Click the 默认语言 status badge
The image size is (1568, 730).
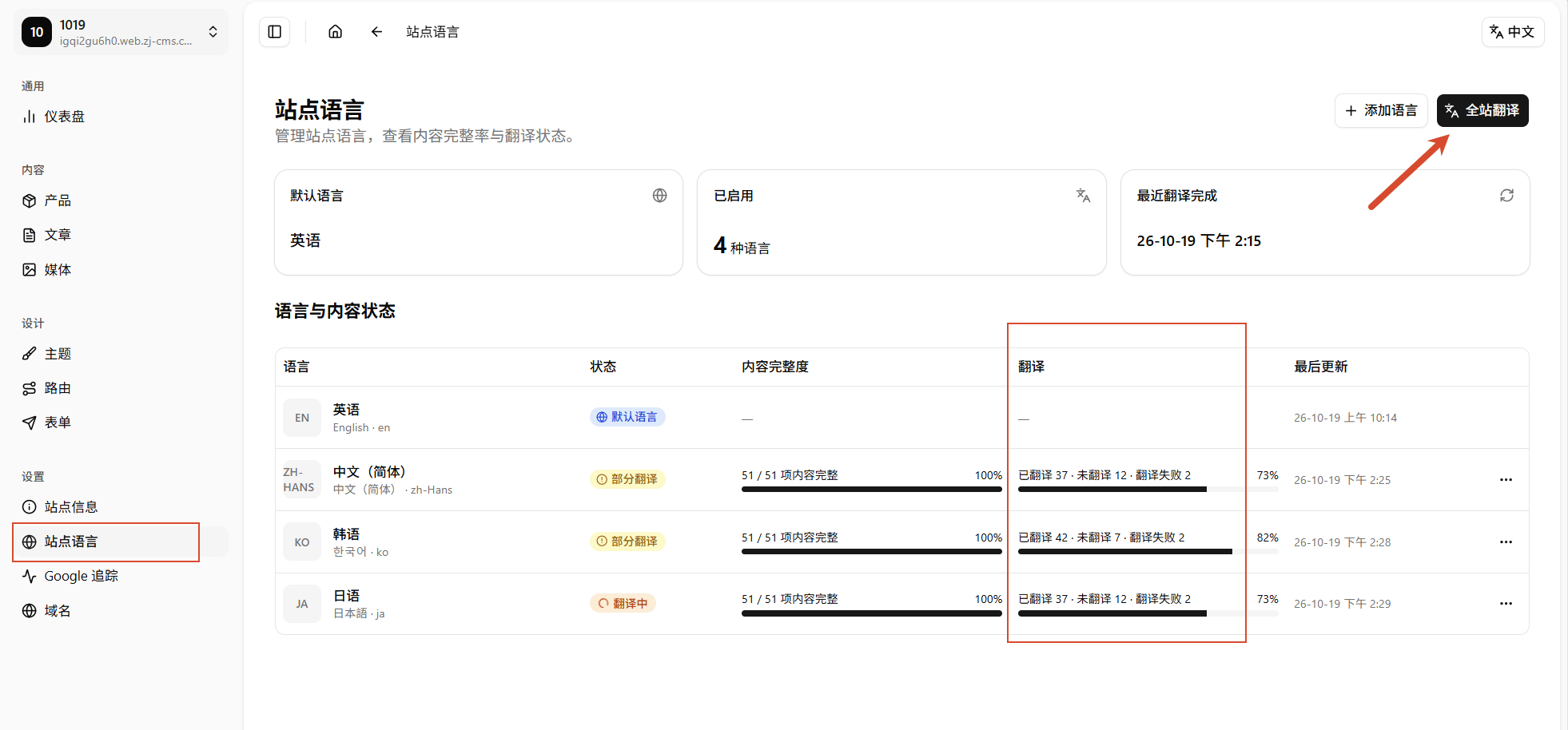click(x=627, y=417)
